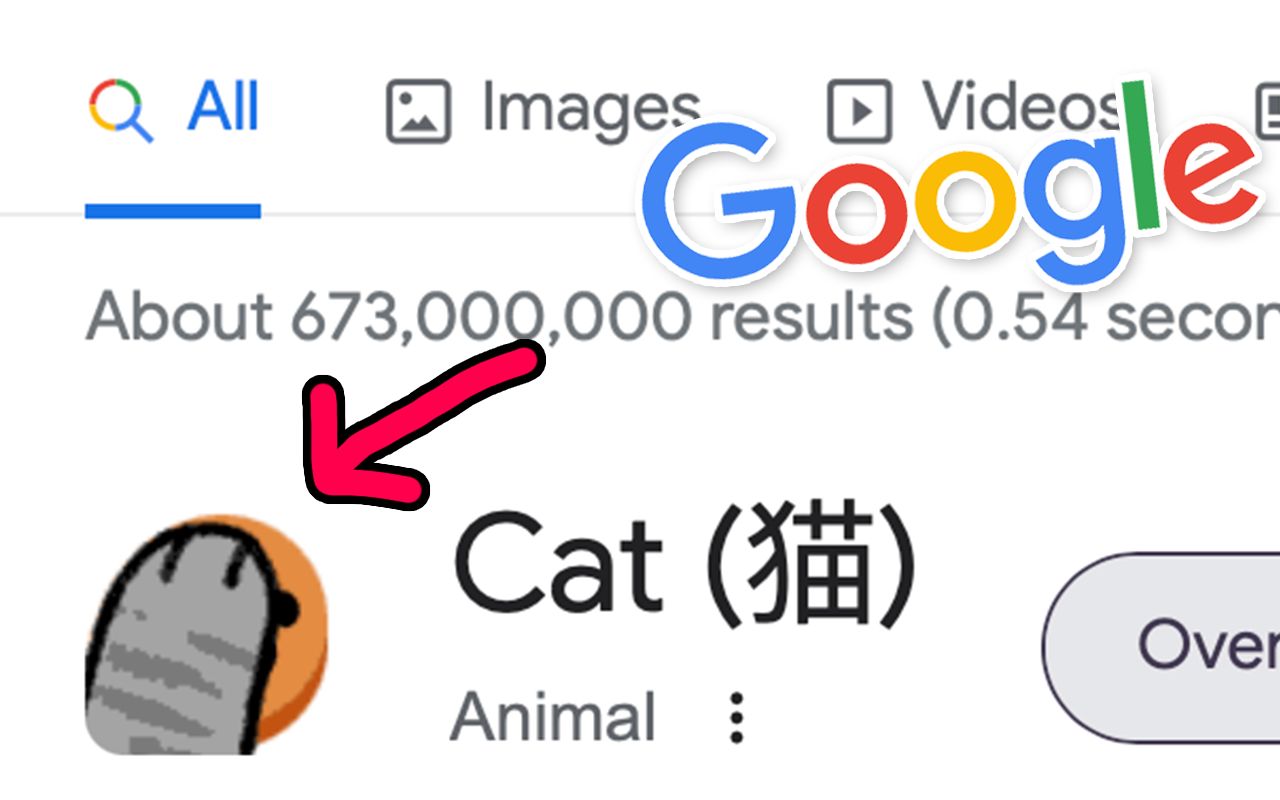Click the gray cat paw thumbnail

[x=205, y=636]
